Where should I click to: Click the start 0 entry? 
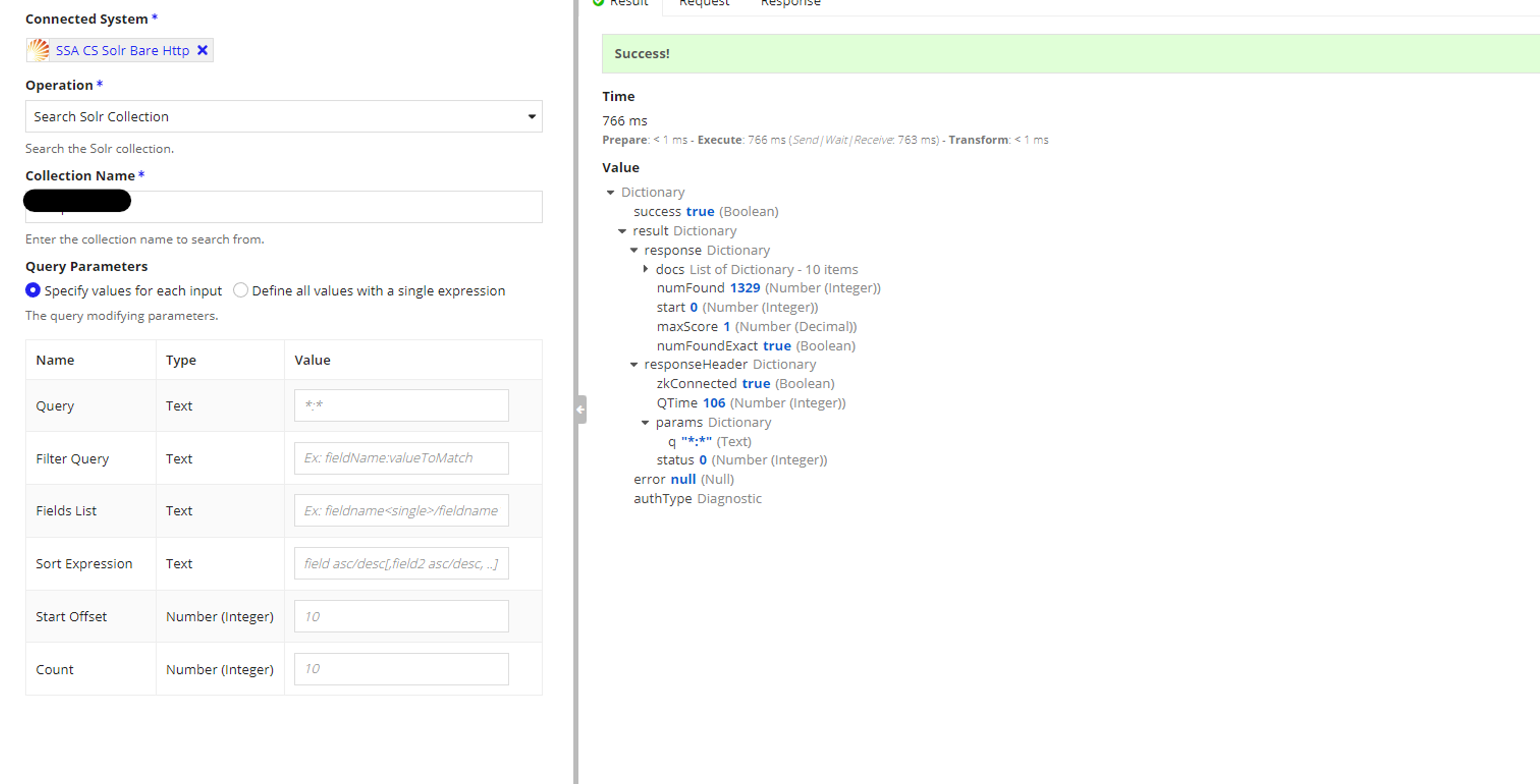point(737,307)
